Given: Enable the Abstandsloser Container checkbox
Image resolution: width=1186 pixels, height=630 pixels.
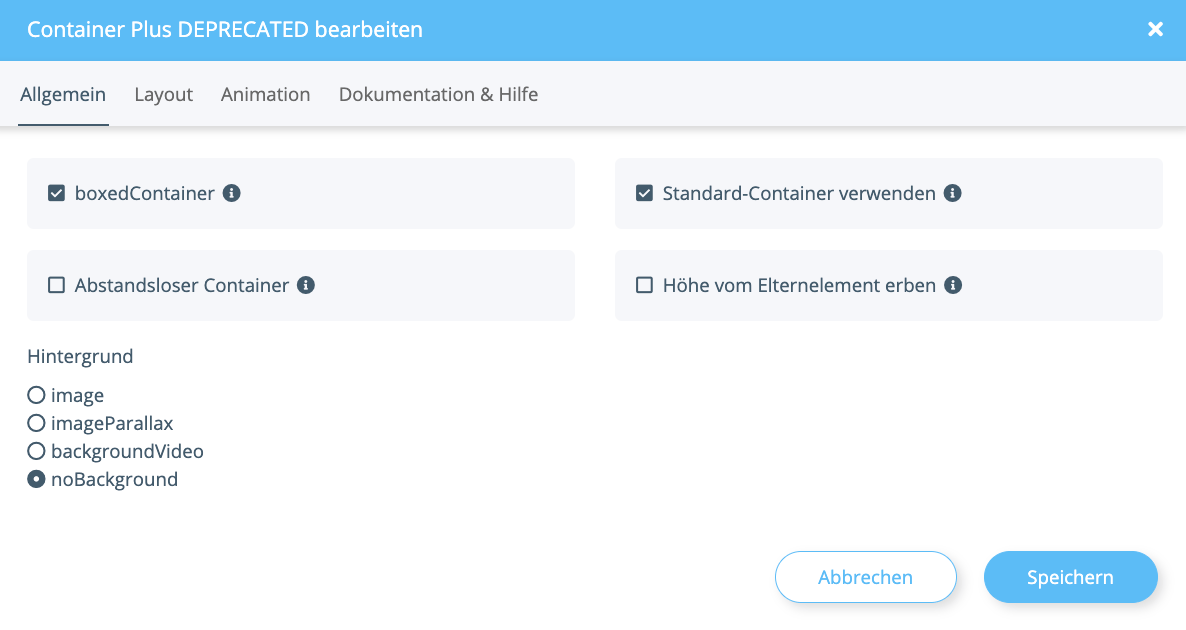Looking at the screenshot, I should tap(56, 285).
